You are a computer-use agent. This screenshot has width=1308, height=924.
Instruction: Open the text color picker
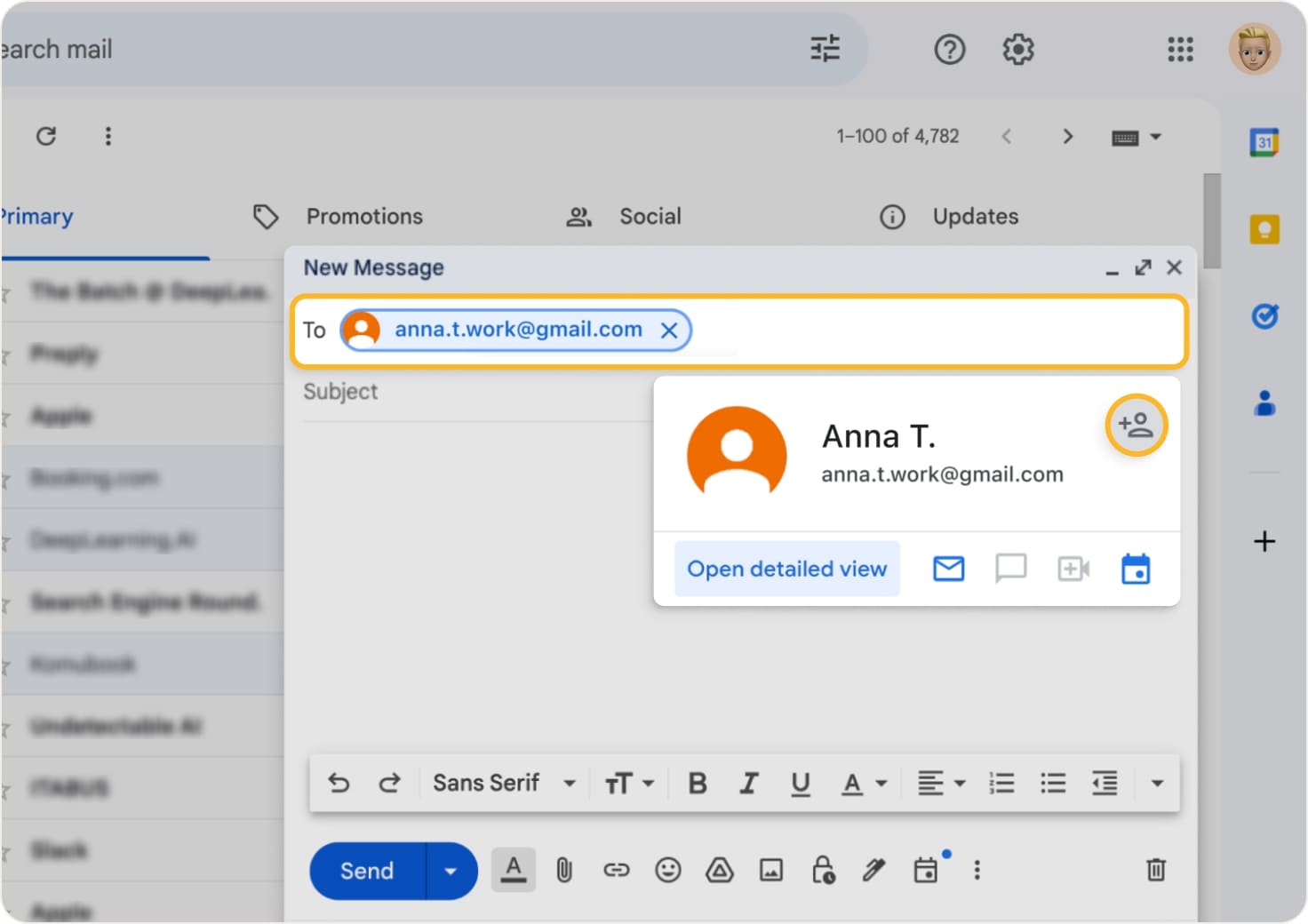(859, 783)
